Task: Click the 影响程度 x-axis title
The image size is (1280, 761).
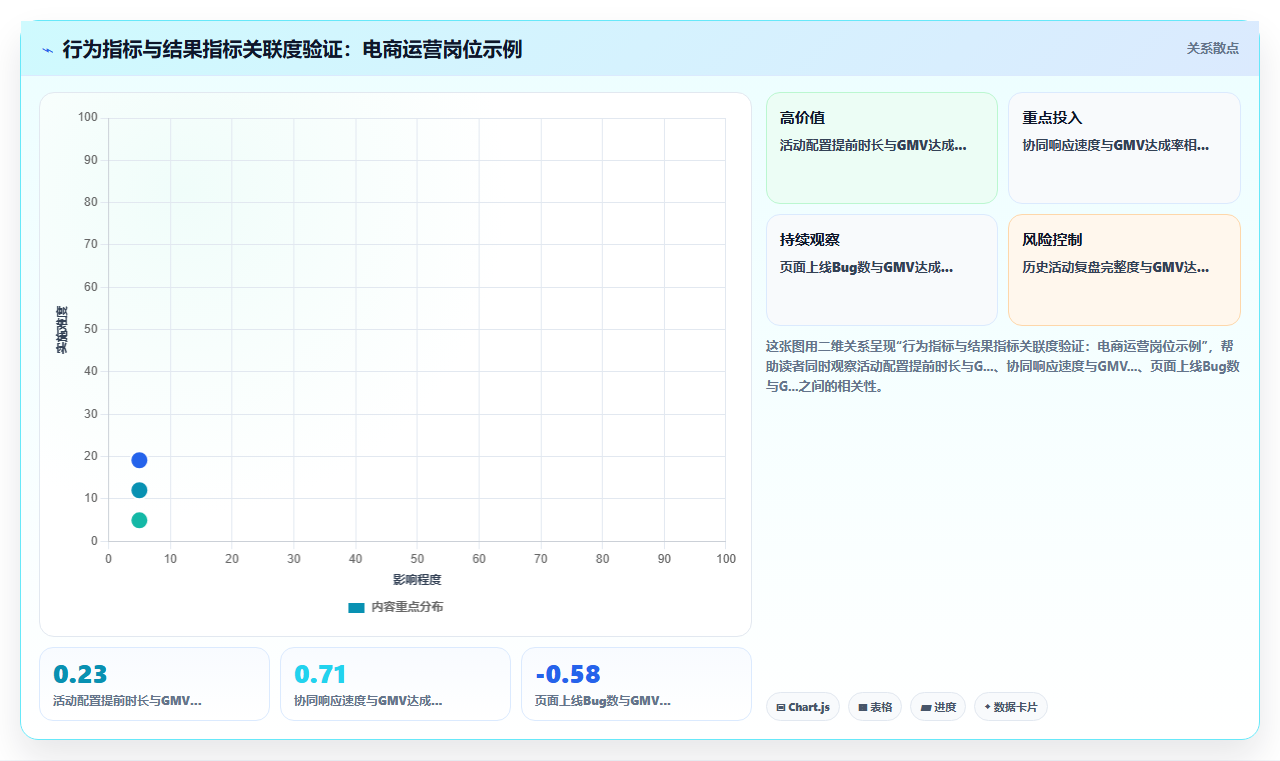Action: click(x=417, y=580)
